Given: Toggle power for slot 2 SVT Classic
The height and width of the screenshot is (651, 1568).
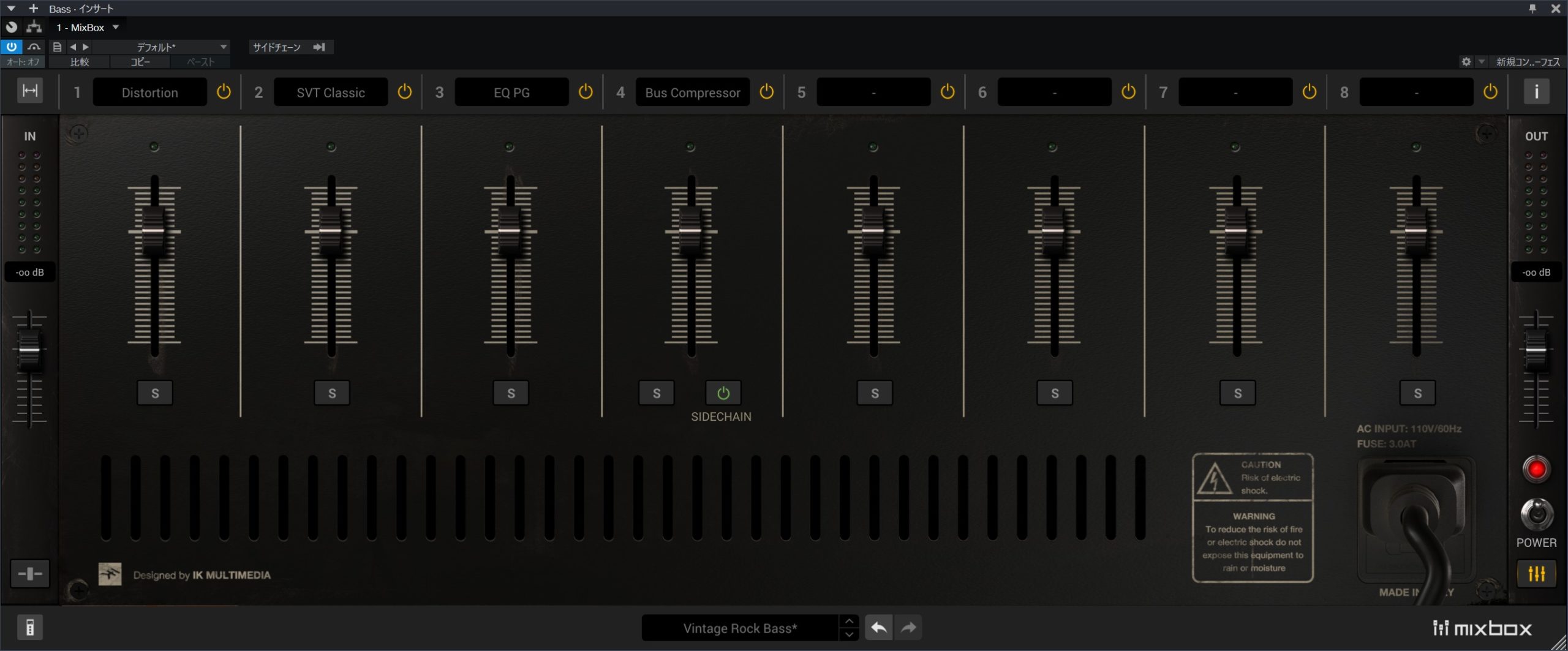Looking at the screenshot, I should [x=405, y=92].
